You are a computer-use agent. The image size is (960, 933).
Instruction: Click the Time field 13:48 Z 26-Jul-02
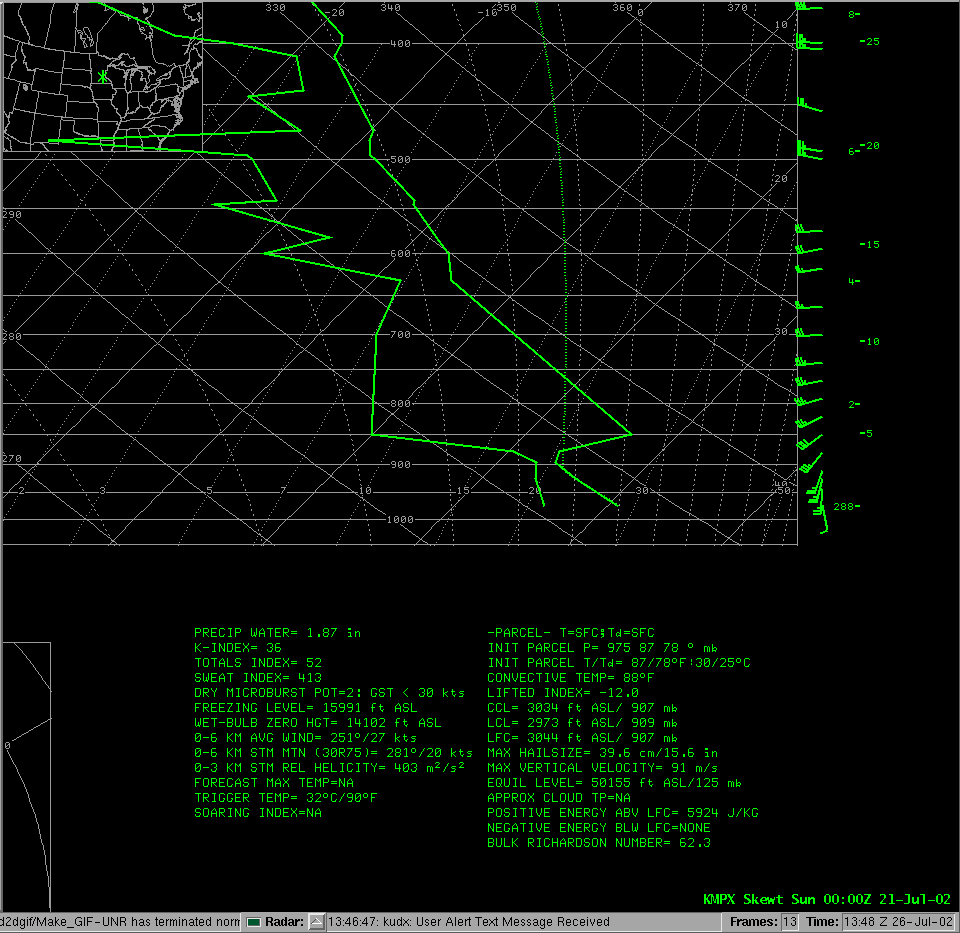point(898,922)
